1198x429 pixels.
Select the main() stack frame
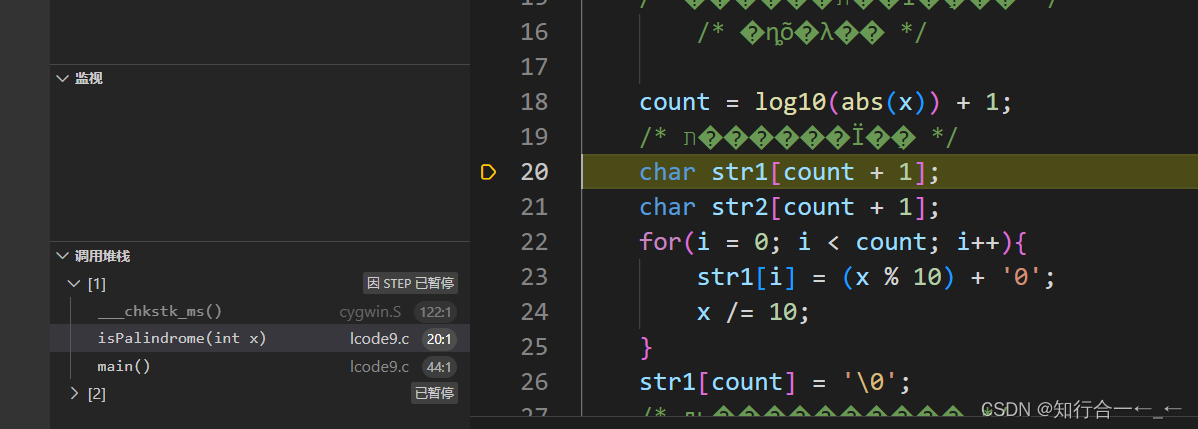260,366
